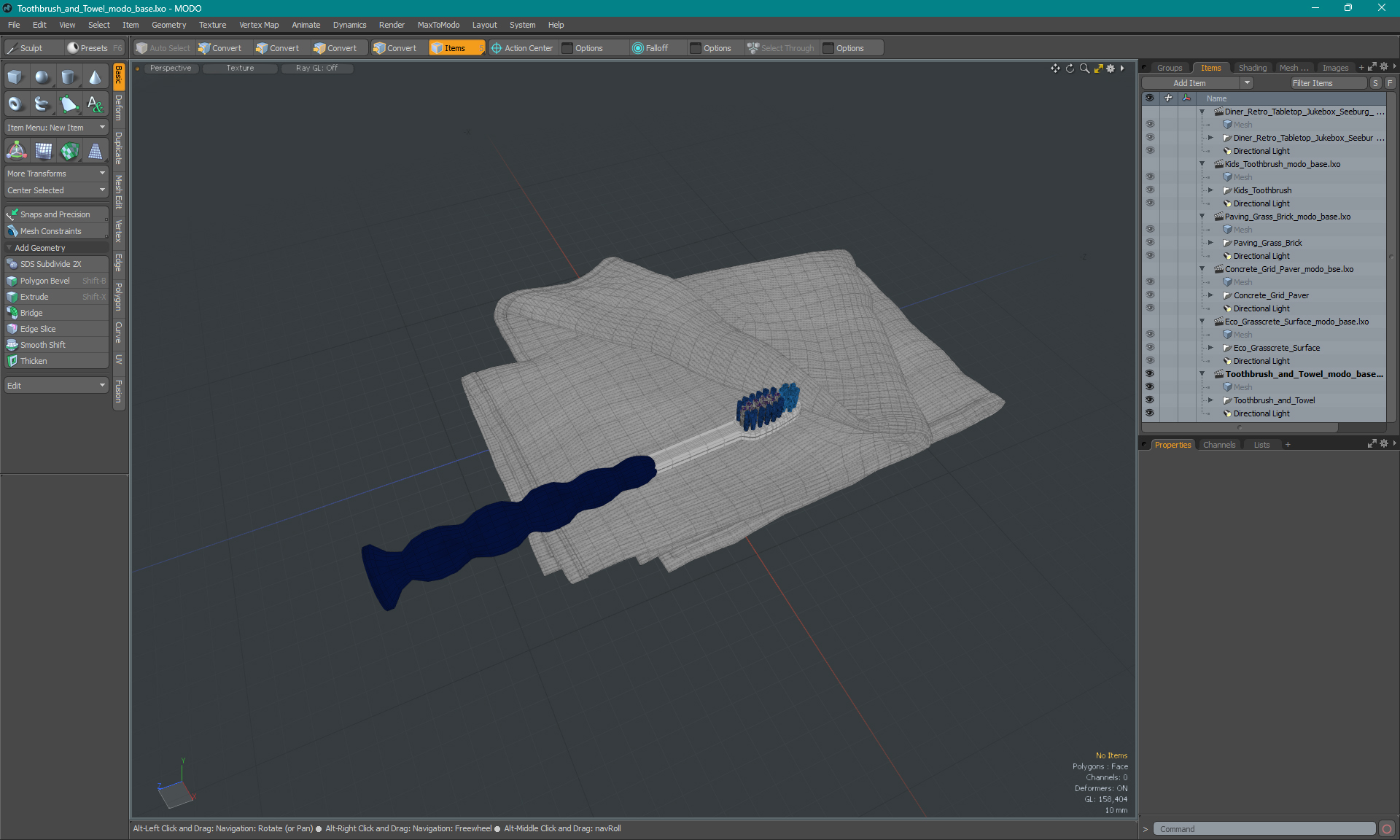Screen dimensions: 1400x840
Task: Switch to the Shading tab
Action: click(x=1253, y=67)
